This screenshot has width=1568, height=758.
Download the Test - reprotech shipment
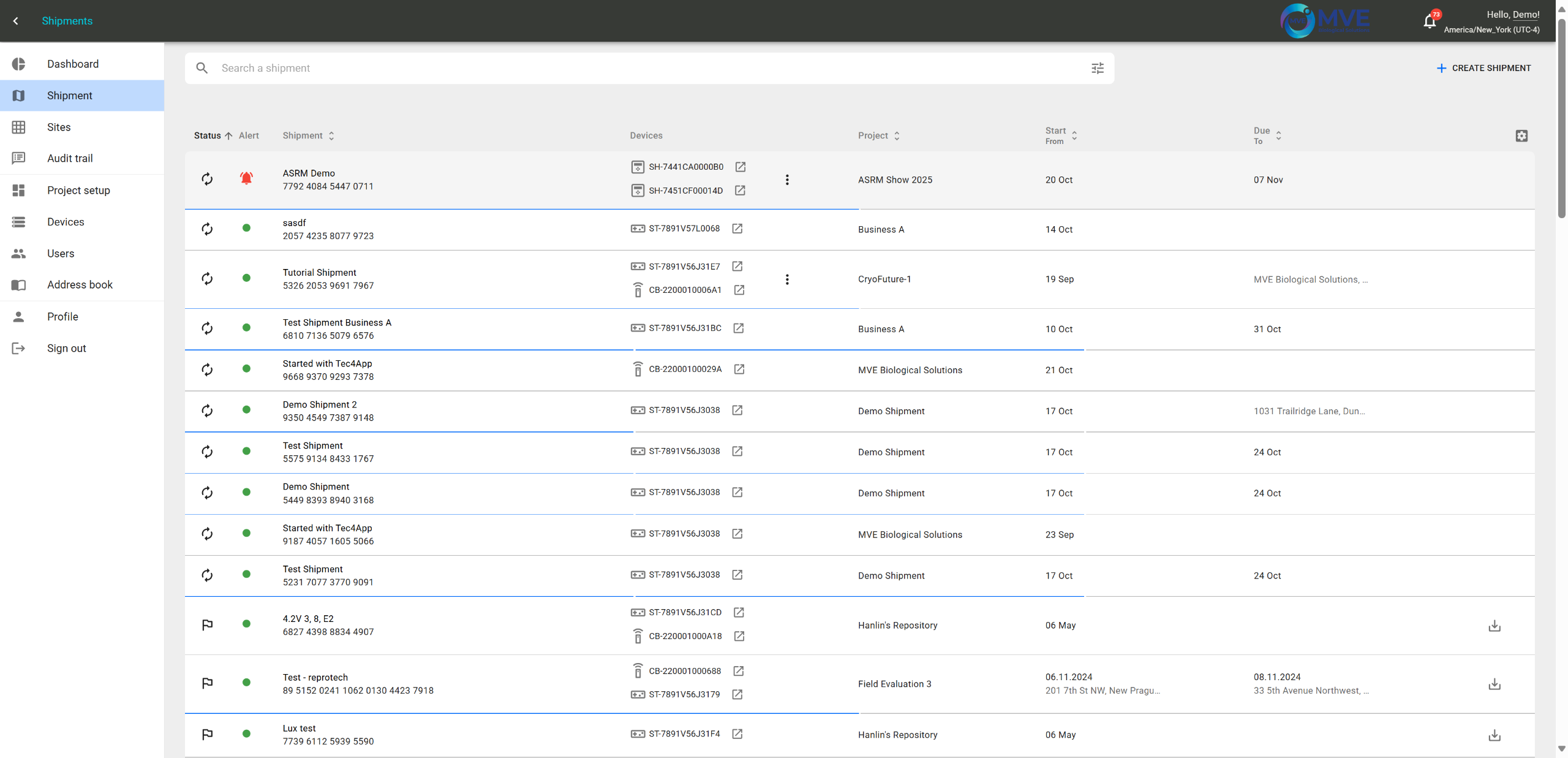[1494, 684]
